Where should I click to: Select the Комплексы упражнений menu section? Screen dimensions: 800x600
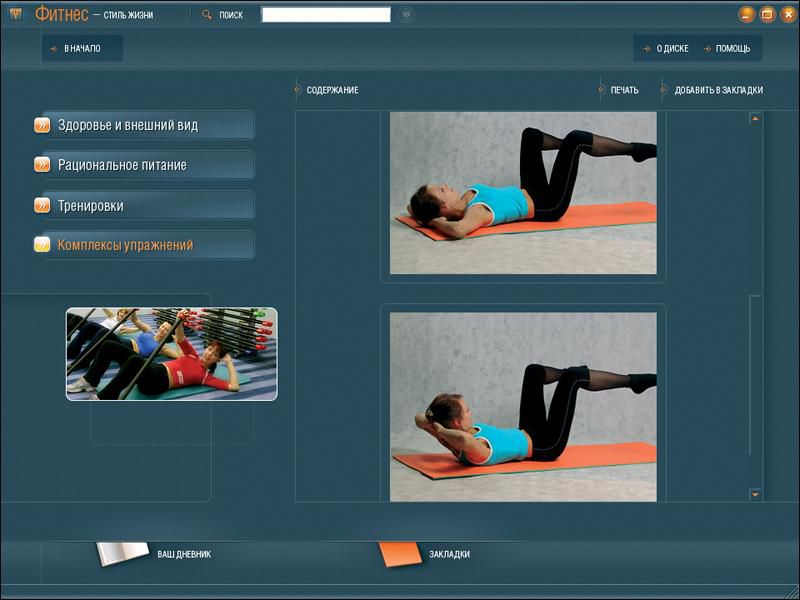[x=125, y=245]
